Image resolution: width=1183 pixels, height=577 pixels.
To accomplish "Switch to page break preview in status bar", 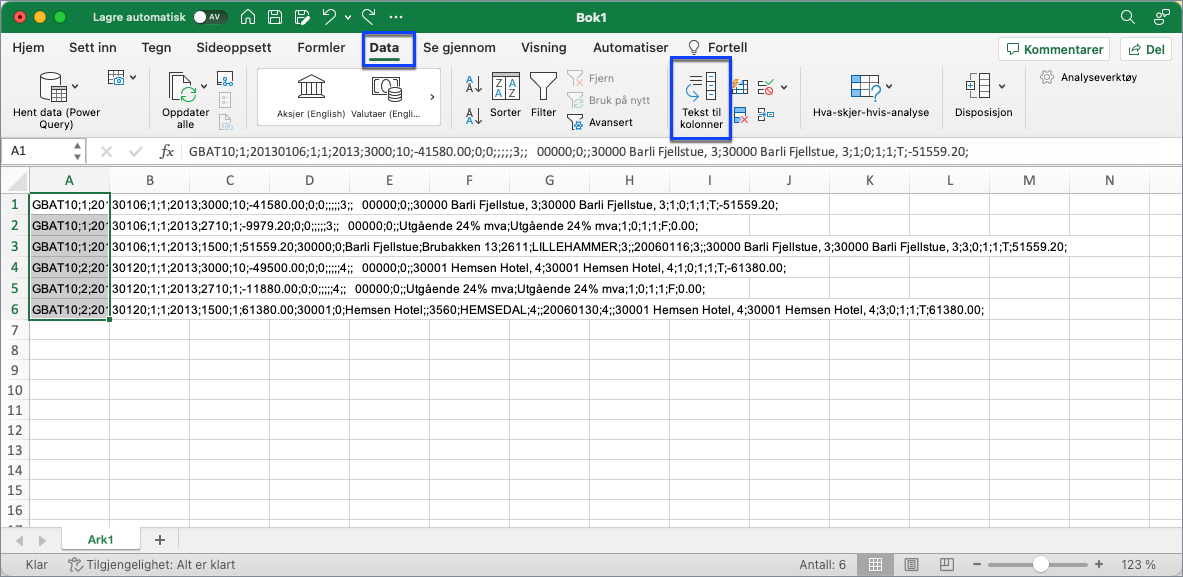I will point(948,564).
